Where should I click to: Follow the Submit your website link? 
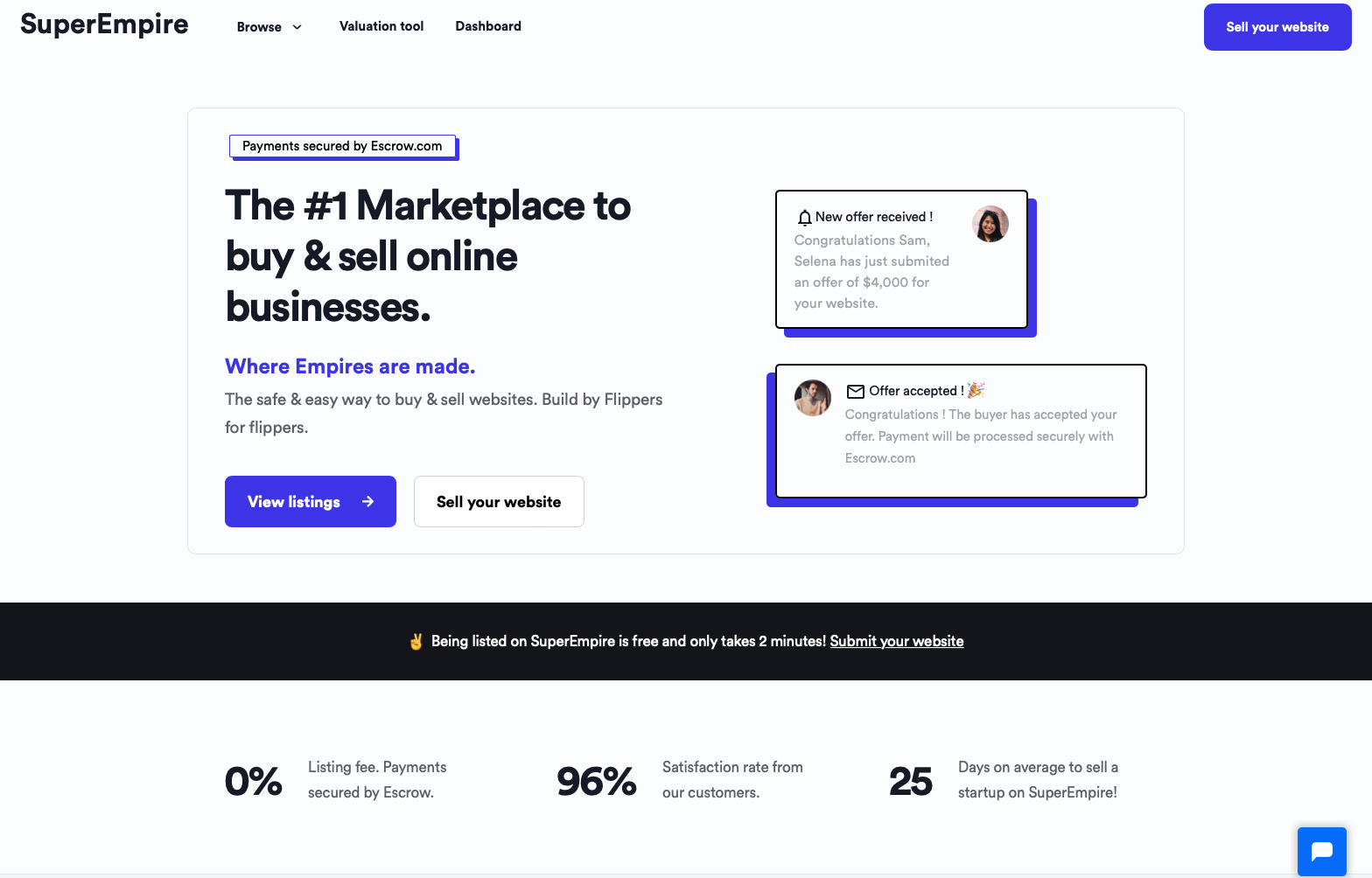[896, 641]
